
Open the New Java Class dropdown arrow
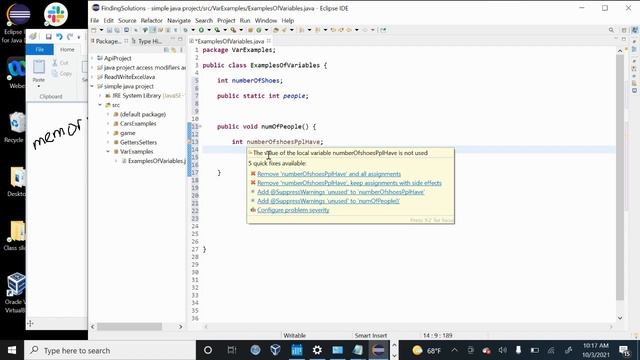(266, 30)
